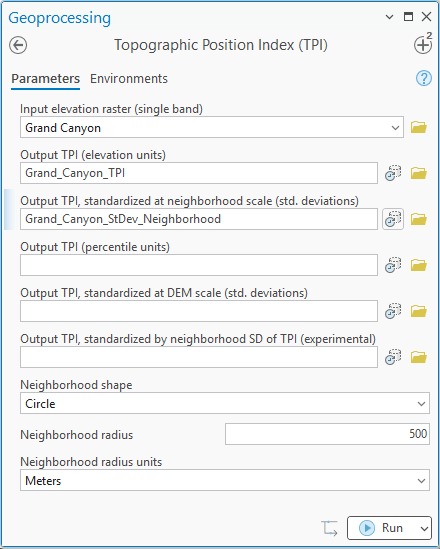Run the Topographic Position Index tool
The height and width of the screenshot is (549, 440).
point(382,528)
